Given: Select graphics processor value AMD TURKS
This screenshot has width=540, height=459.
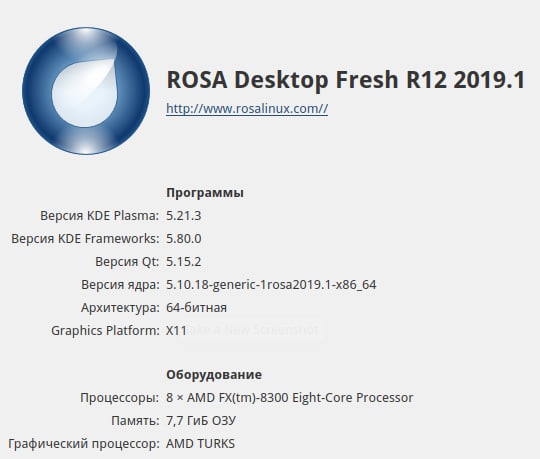Looking at the screenshot, I should [200, 444].
